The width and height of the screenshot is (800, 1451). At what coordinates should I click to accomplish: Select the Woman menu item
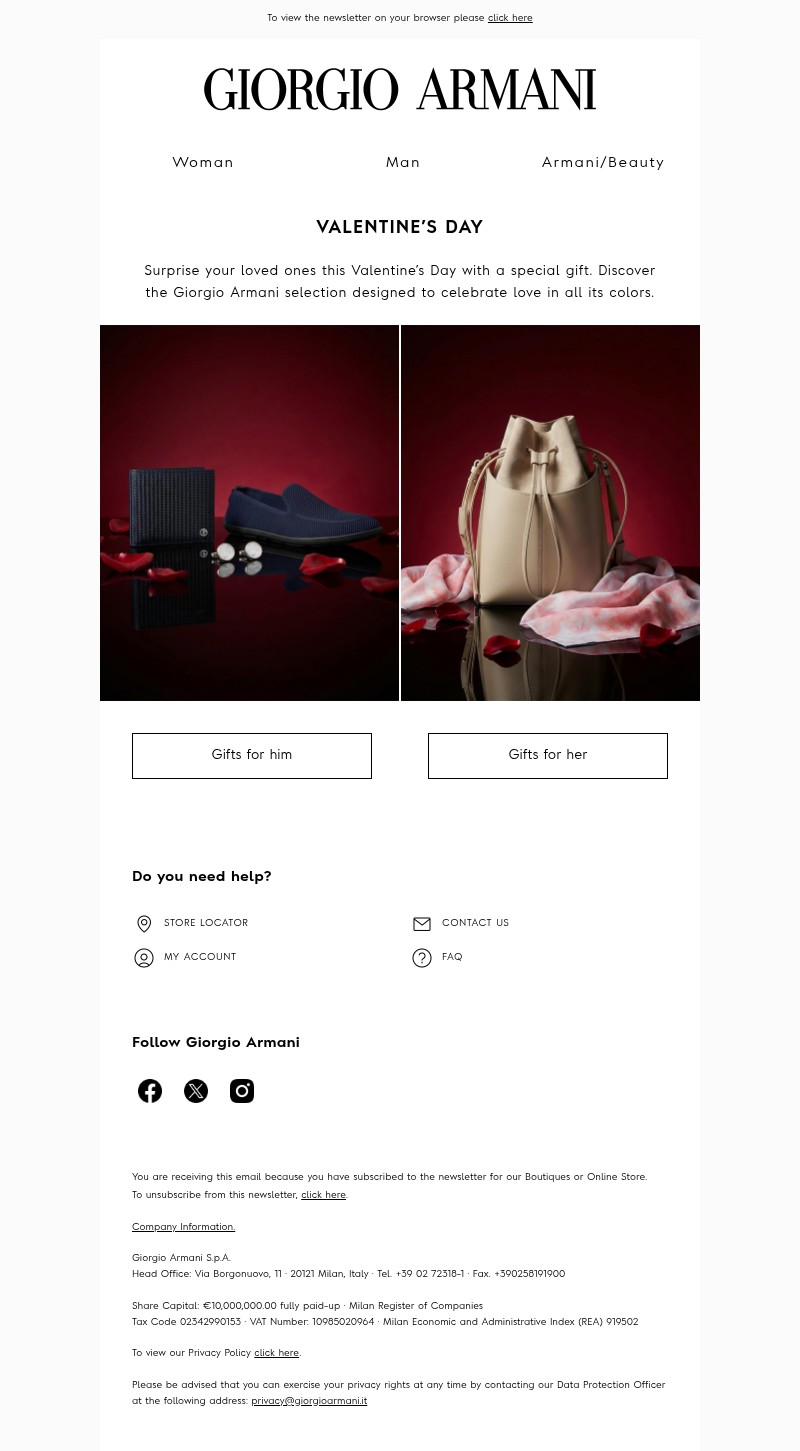[203, 162]
